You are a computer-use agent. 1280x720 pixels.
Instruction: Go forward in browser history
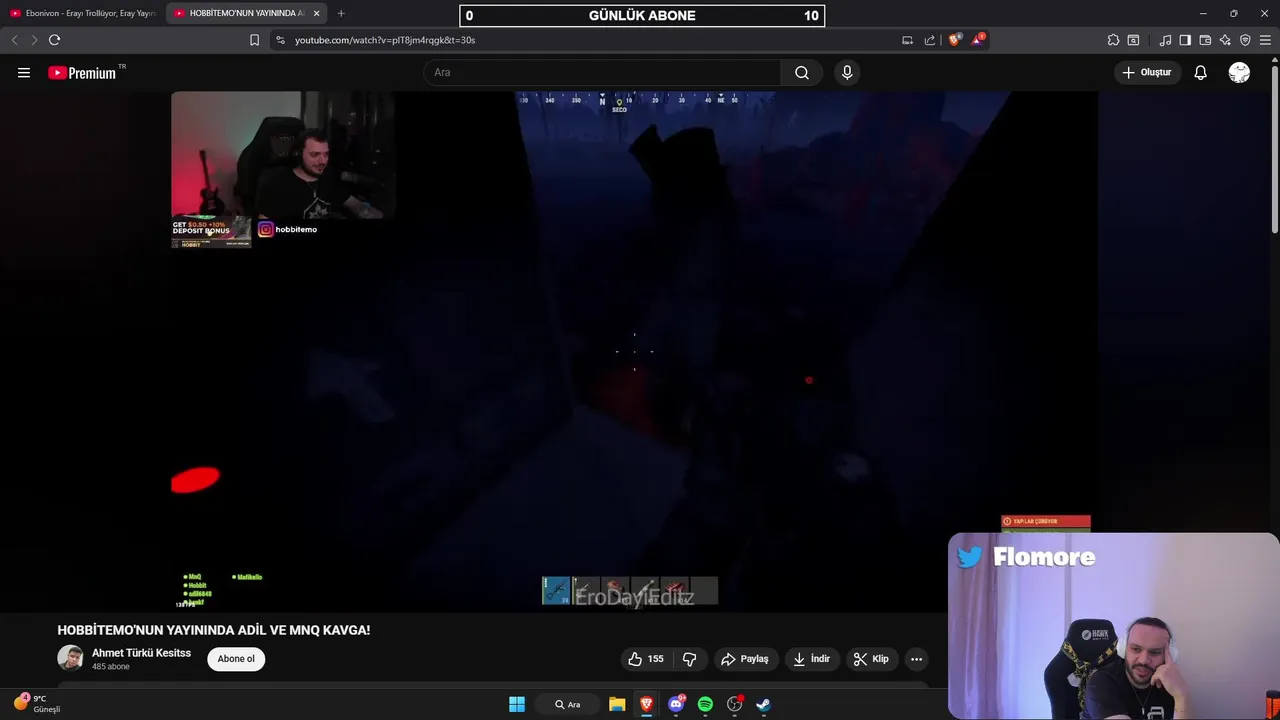(x=33, y=40)
